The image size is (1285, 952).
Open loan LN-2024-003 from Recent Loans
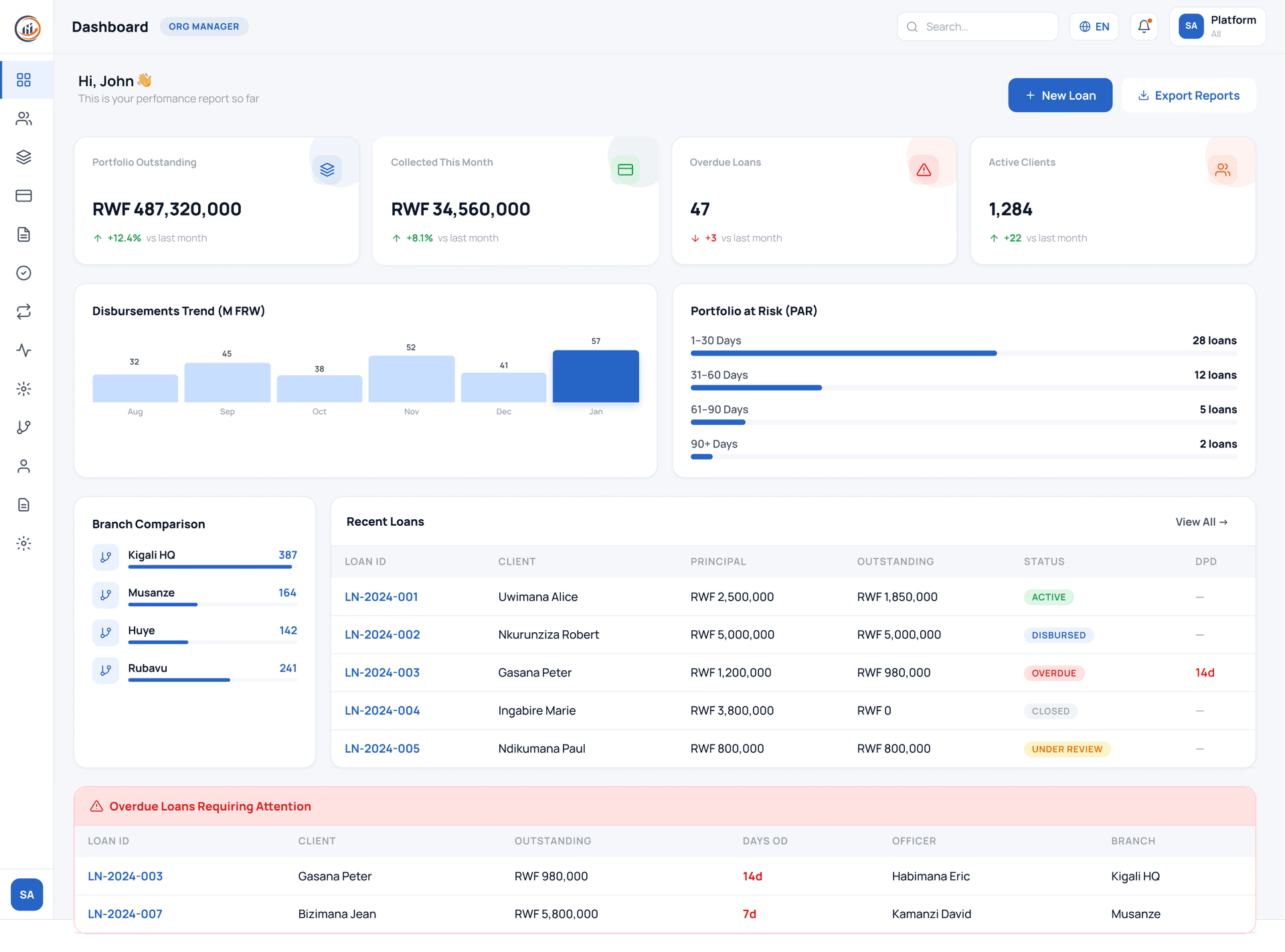point(382,672)
